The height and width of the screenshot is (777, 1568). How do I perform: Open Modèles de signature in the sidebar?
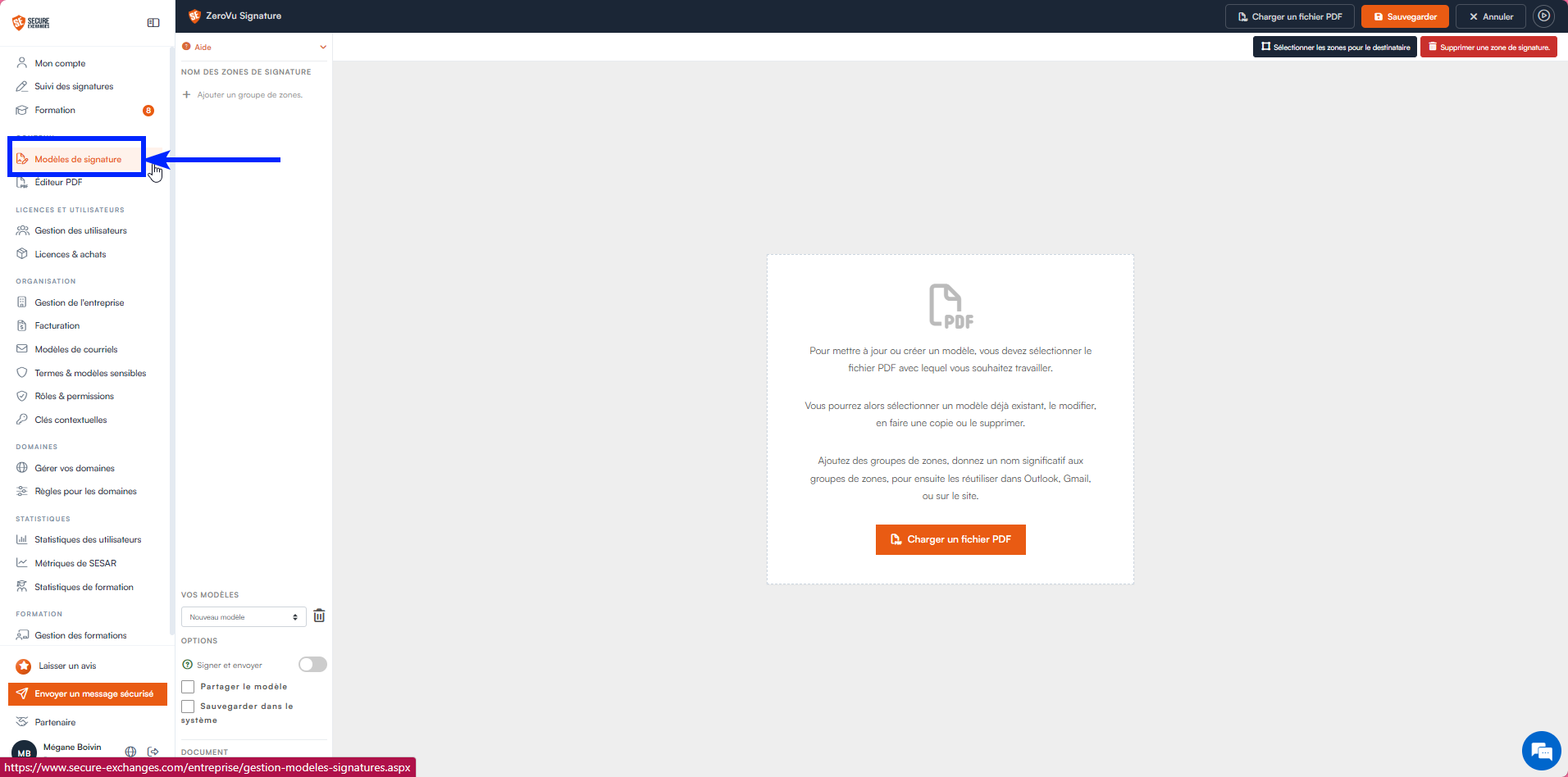pyautogui.click(x=77, y=159)
